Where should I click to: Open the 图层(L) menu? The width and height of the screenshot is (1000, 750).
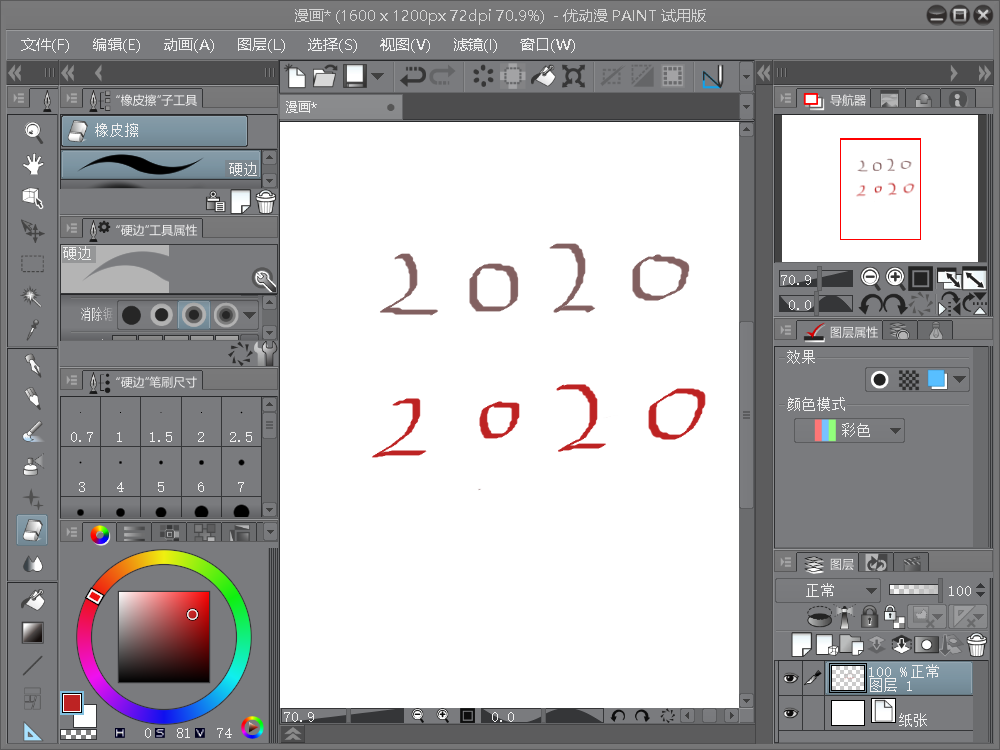261,45
